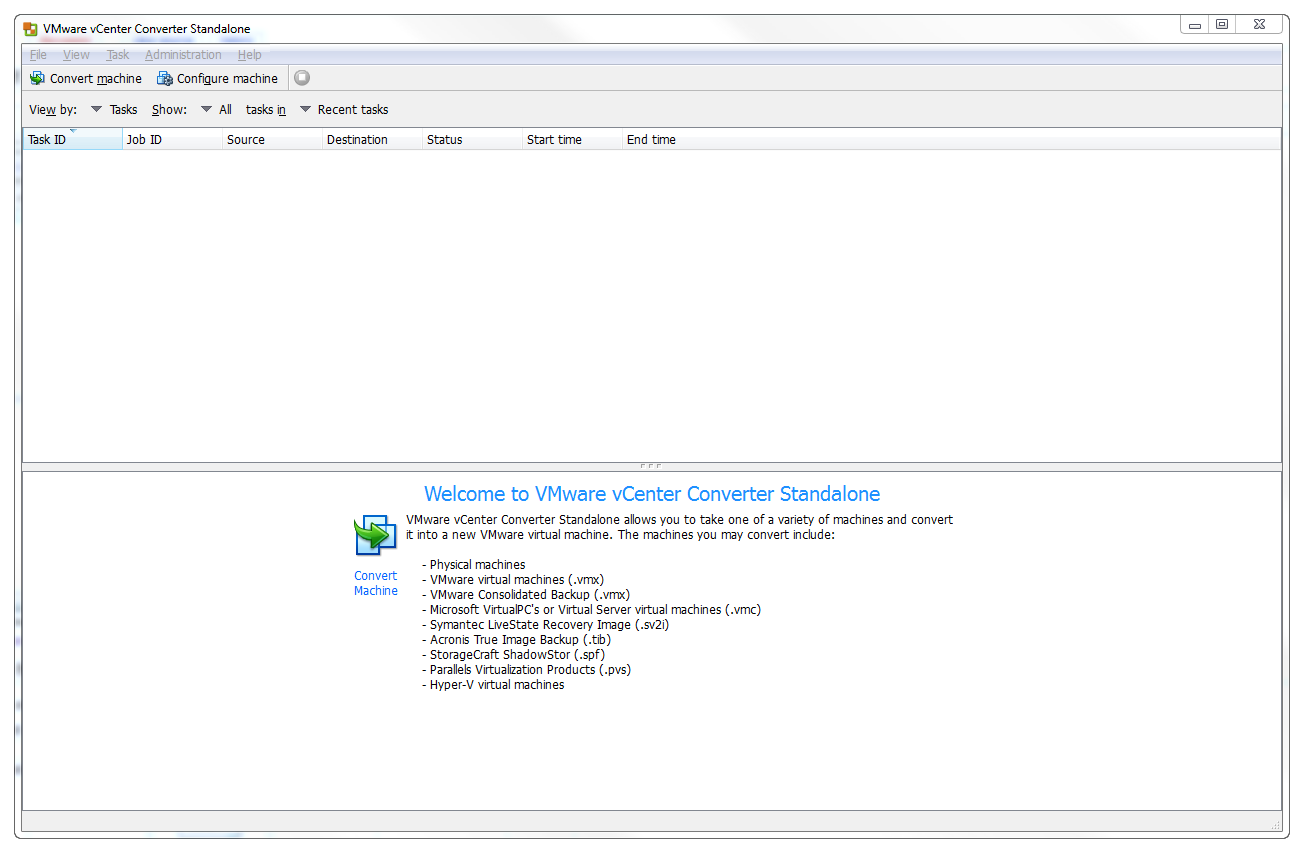Click '- Hyper-V virtual machines' line
This screenshot has width=1308, height=857.
click(494, 685)
